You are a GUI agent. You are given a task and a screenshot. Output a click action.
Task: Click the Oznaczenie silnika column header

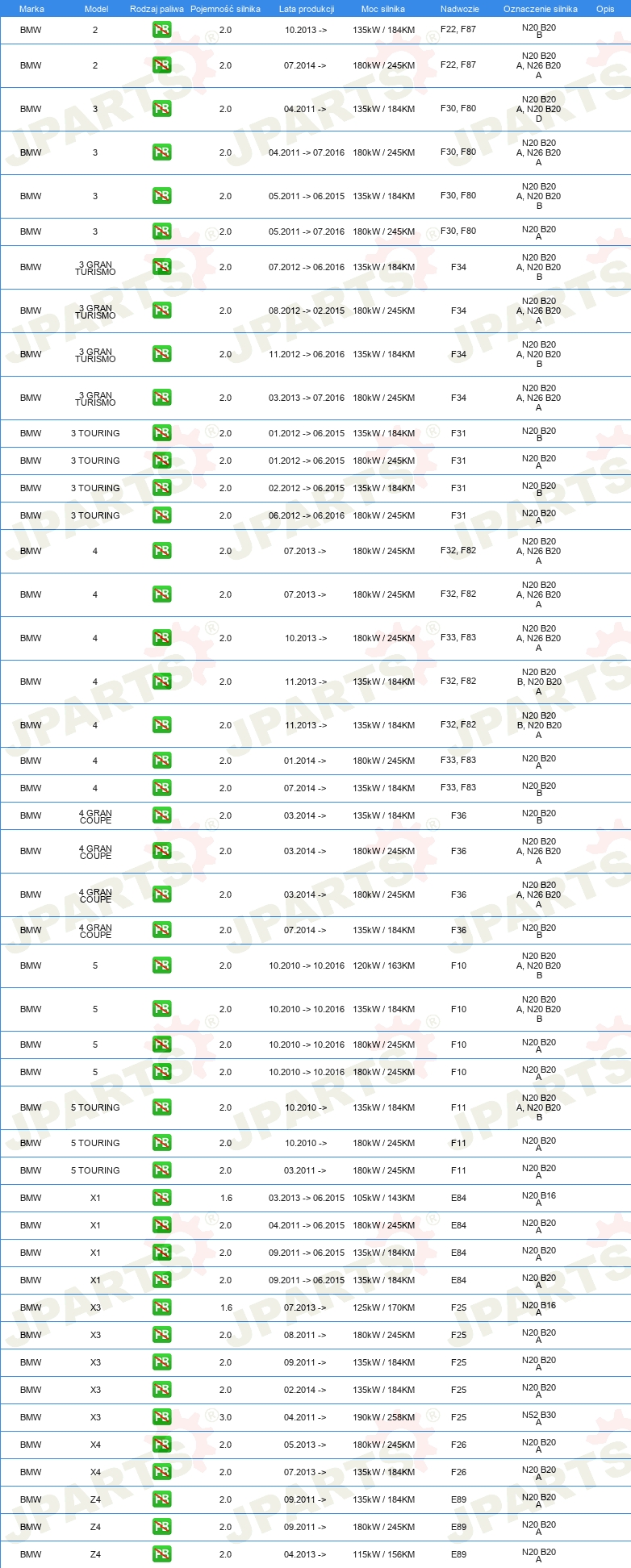coord(541,9)
